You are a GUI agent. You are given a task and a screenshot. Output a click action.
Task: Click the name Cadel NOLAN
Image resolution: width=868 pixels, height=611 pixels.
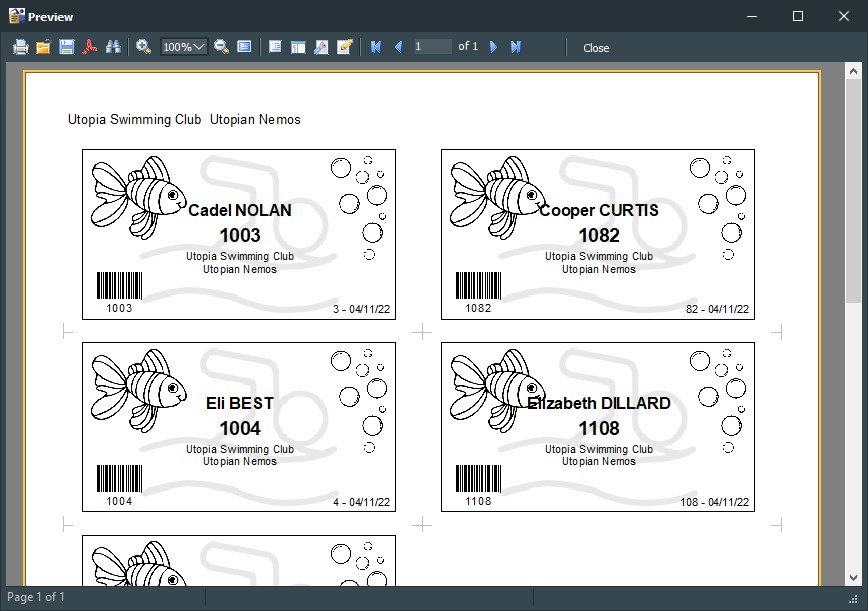coord(240,210)
